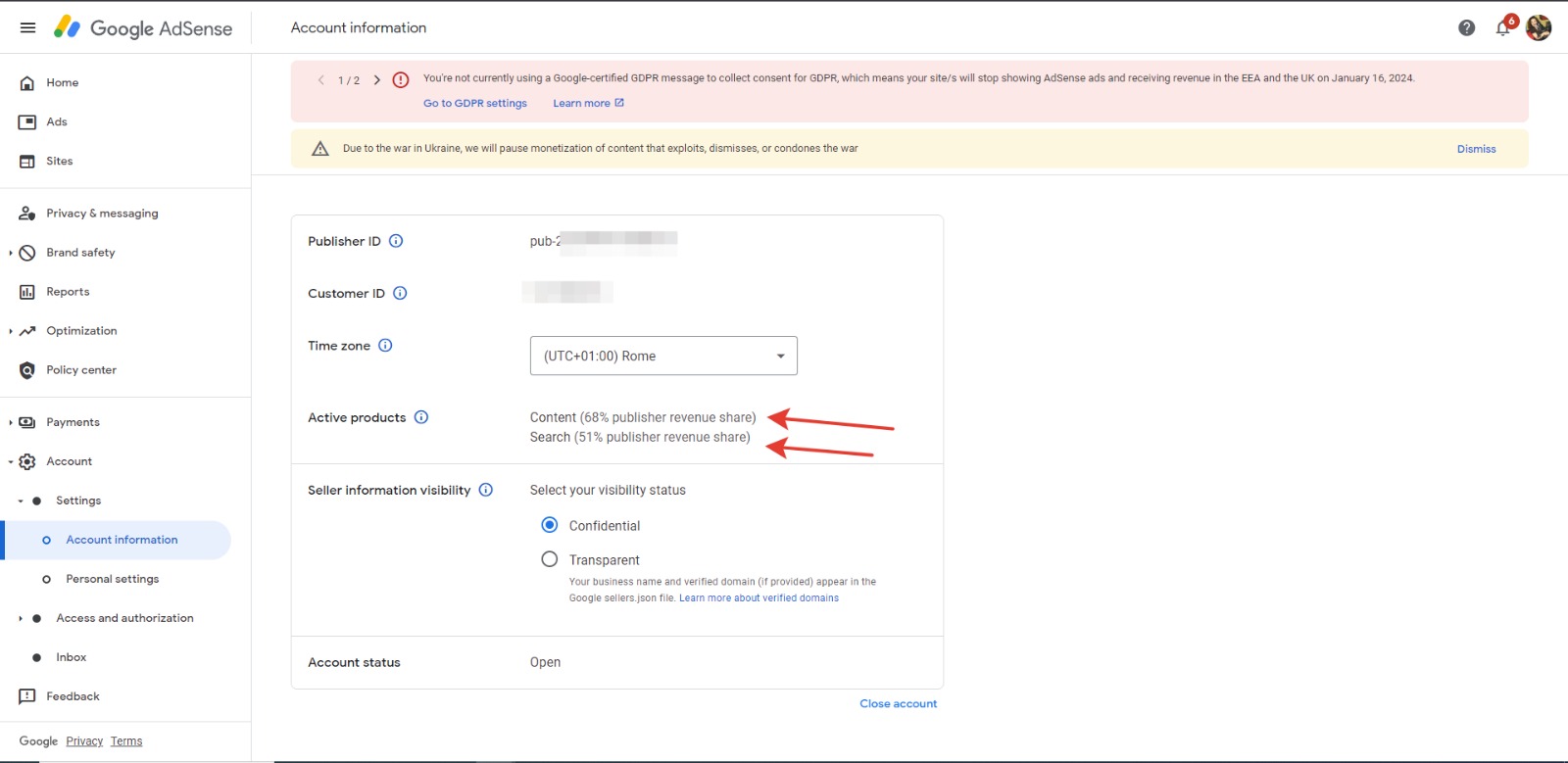Open the notifications bell
Viewport: 1568px width, 763px height.
point(1503,27)
